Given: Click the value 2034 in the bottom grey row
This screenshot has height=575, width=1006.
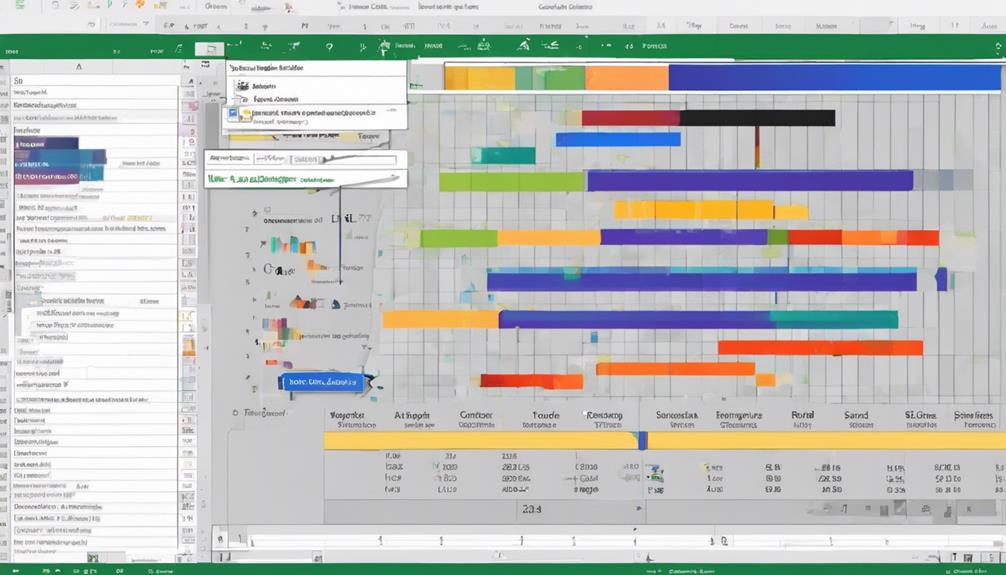Looking at the screenshot, I should click(531, 509).
